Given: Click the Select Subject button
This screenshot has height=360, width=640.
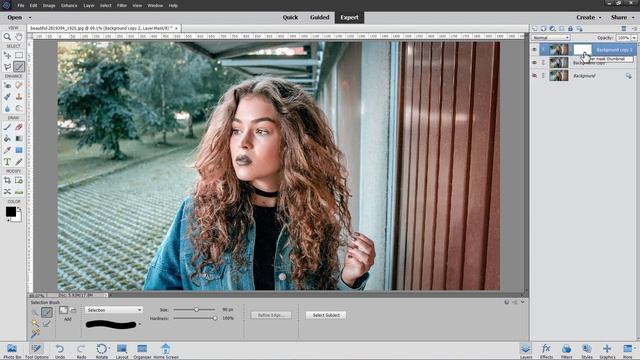Looking at the screenshot, I should pos(326,315).
